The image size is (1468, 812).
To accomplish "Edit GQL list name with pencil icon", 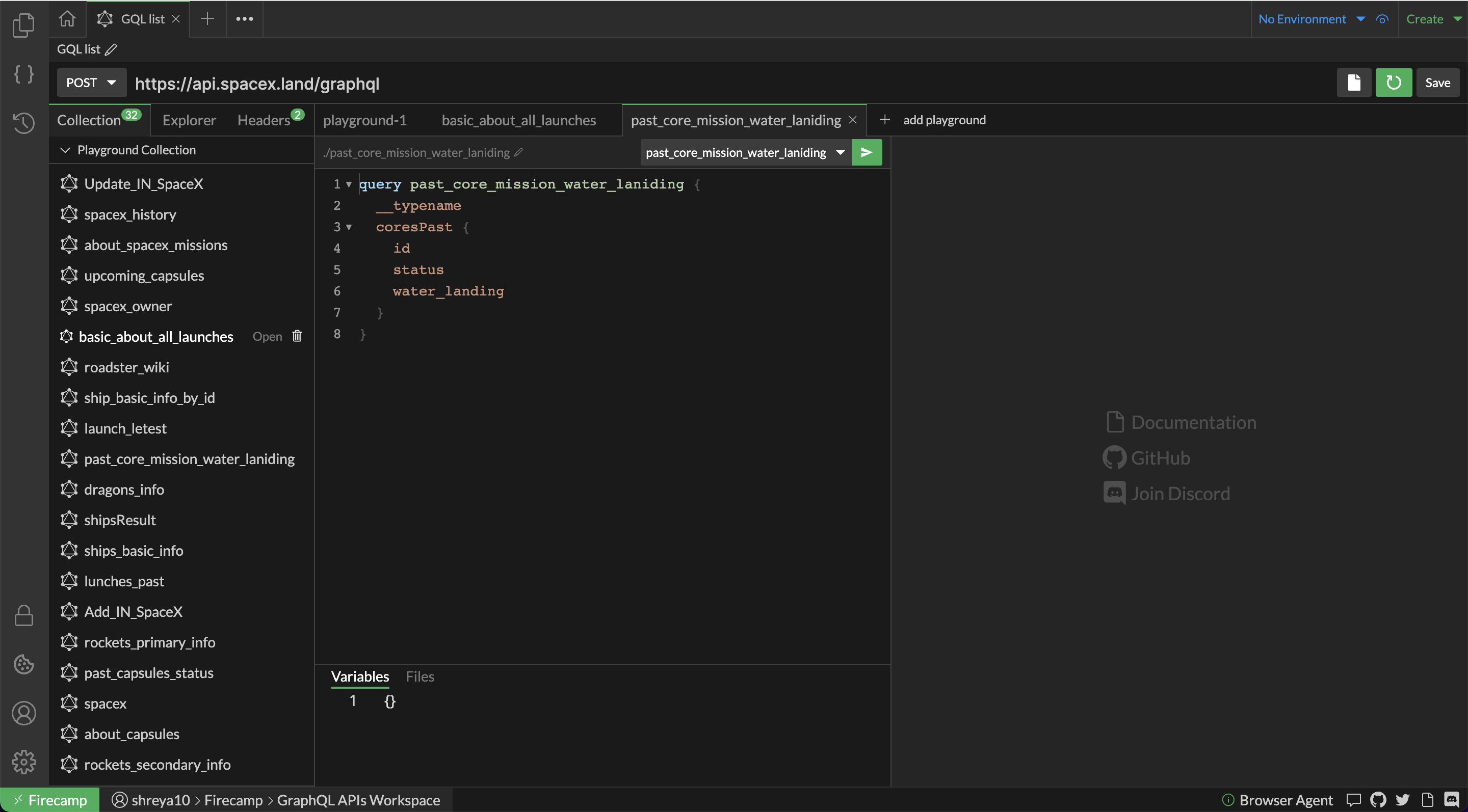I will point(111,49).
